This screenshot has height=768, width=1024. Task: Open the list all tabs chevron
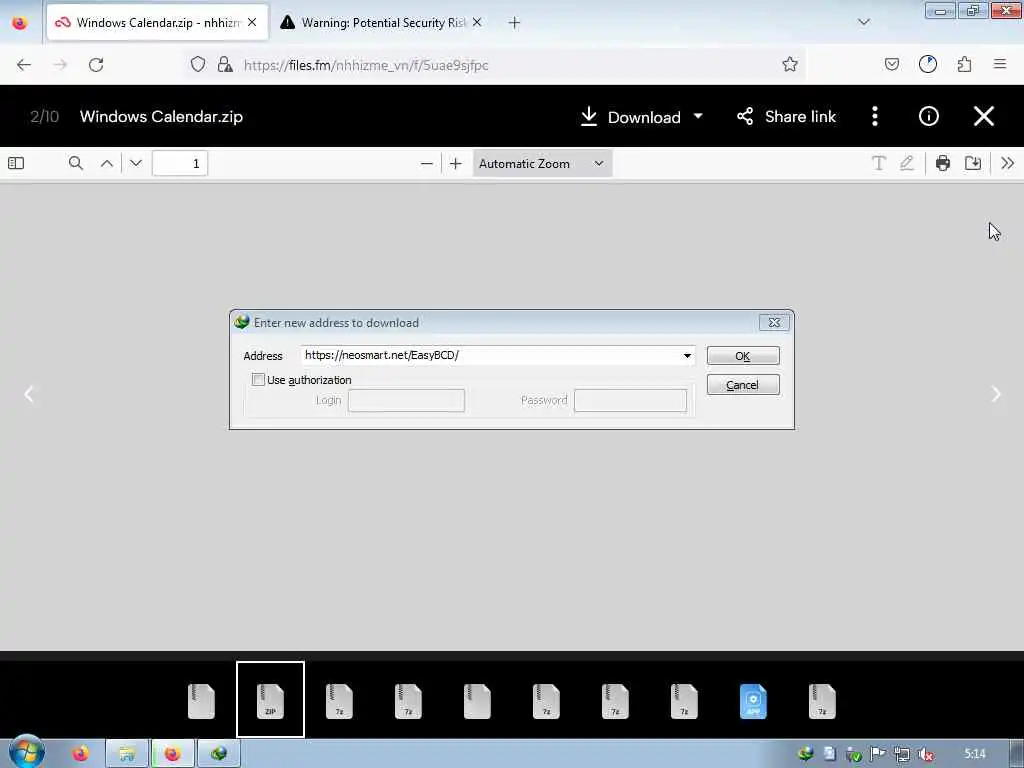coord(863,22)
